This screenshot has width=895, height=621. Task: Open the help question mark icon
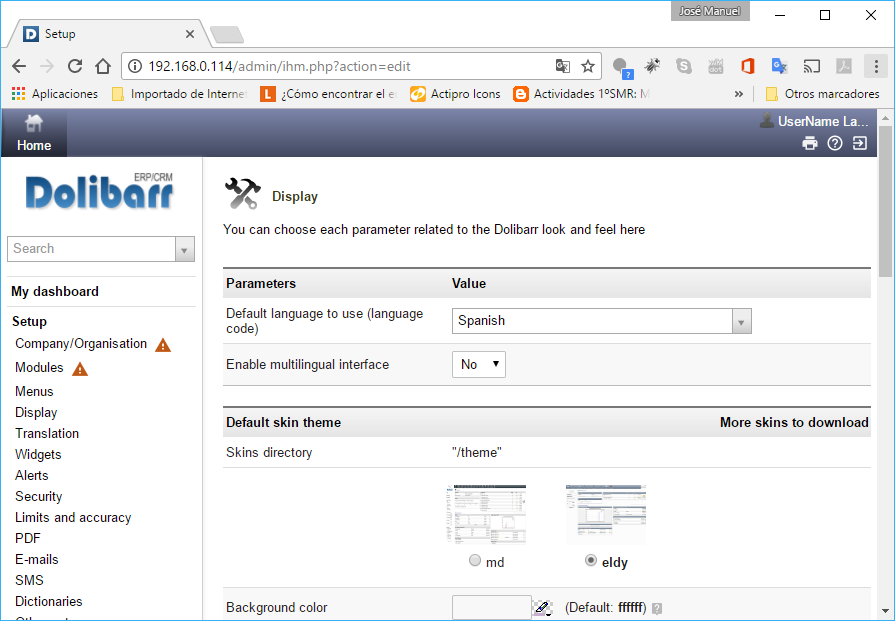835,143
